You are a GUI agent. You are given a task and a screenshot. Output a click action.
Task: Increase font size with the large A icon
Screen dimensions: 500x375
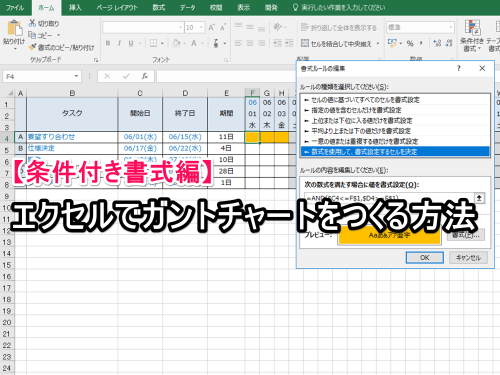tap(211, 27)
